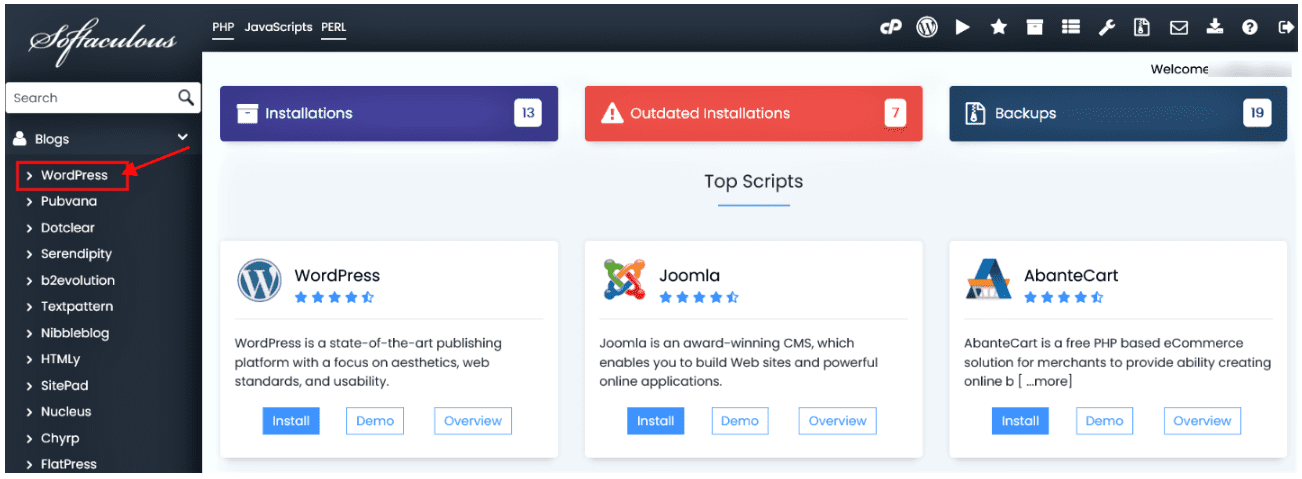Open Nucleus in the sidebar list
Screen dimensions: 1302x479
coord(66,411)
